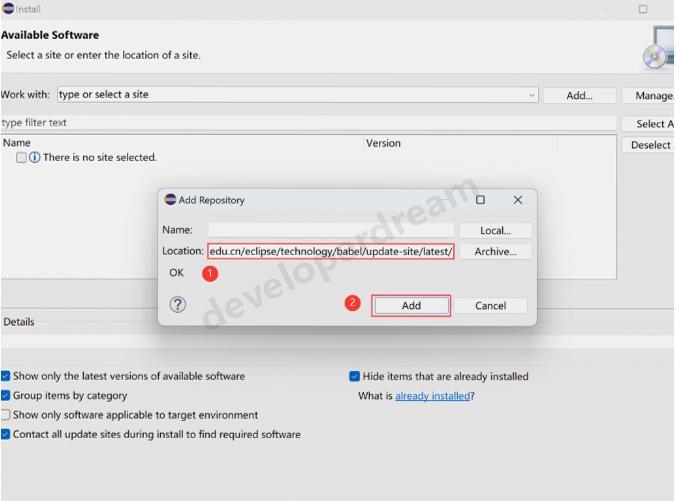Close the Add Repository dialog

(517, 200)
